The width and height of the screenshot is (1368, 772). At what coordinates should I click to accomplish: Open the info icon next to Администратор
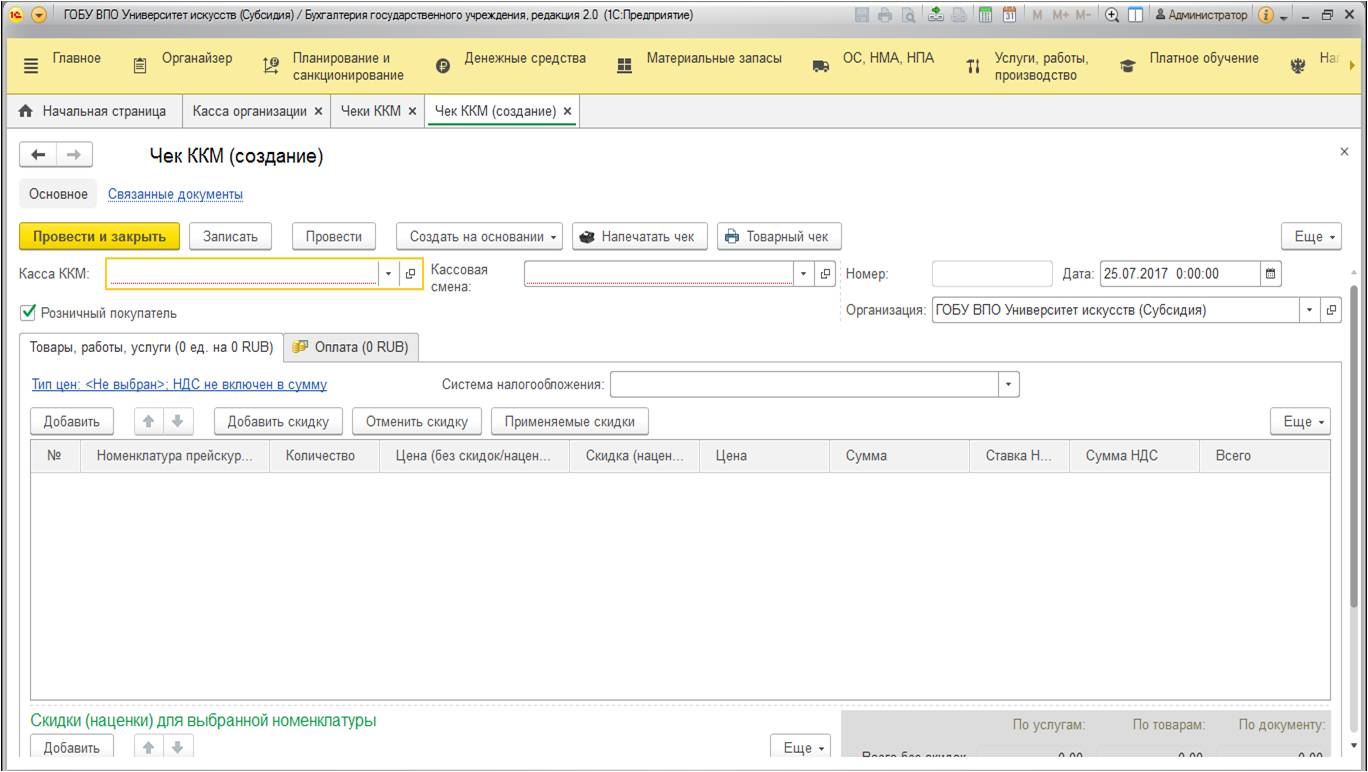click(1267, 16)
